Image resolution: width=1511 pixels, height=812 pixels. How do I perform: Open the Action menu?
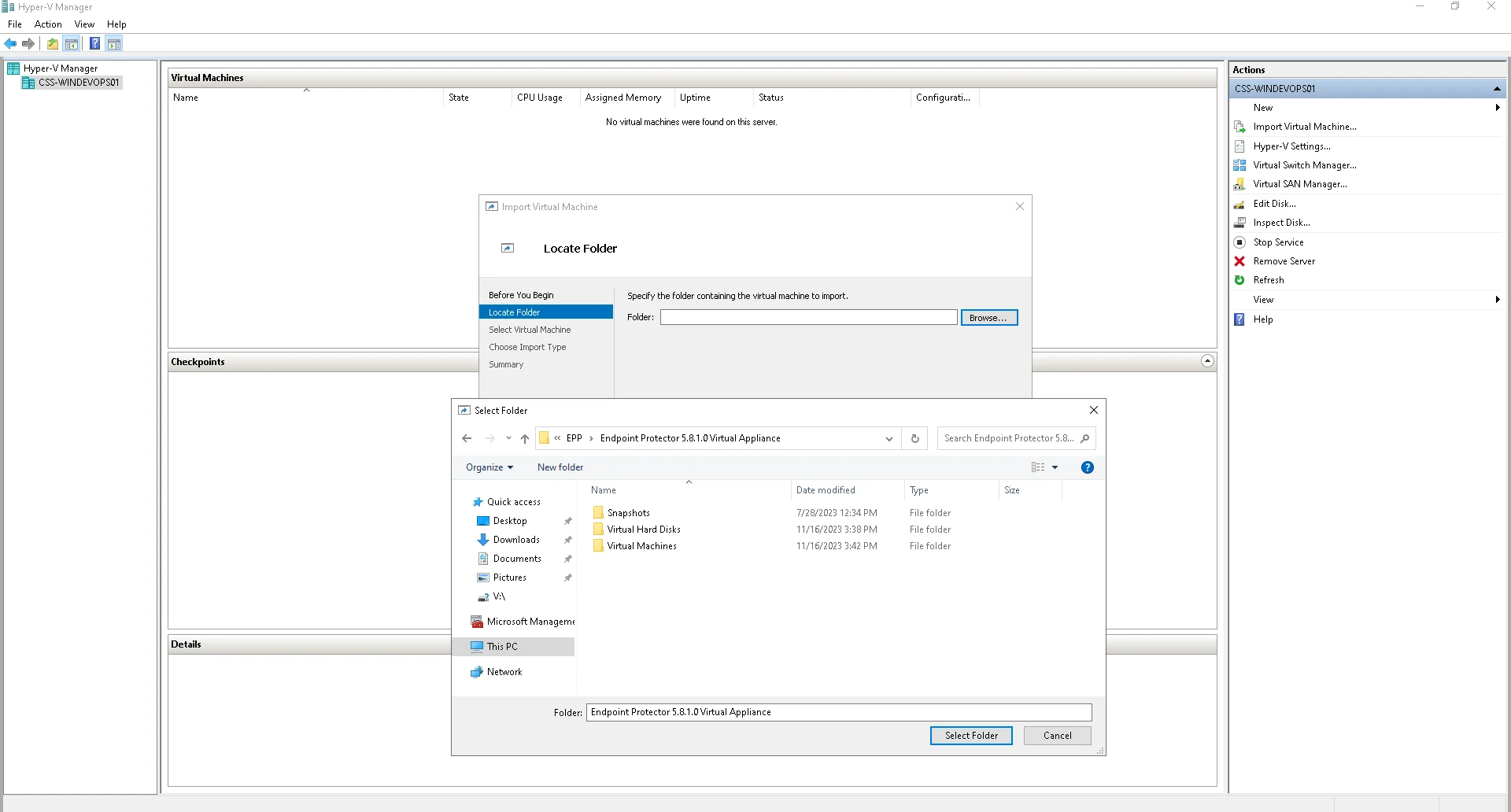[x=48, y=24]
